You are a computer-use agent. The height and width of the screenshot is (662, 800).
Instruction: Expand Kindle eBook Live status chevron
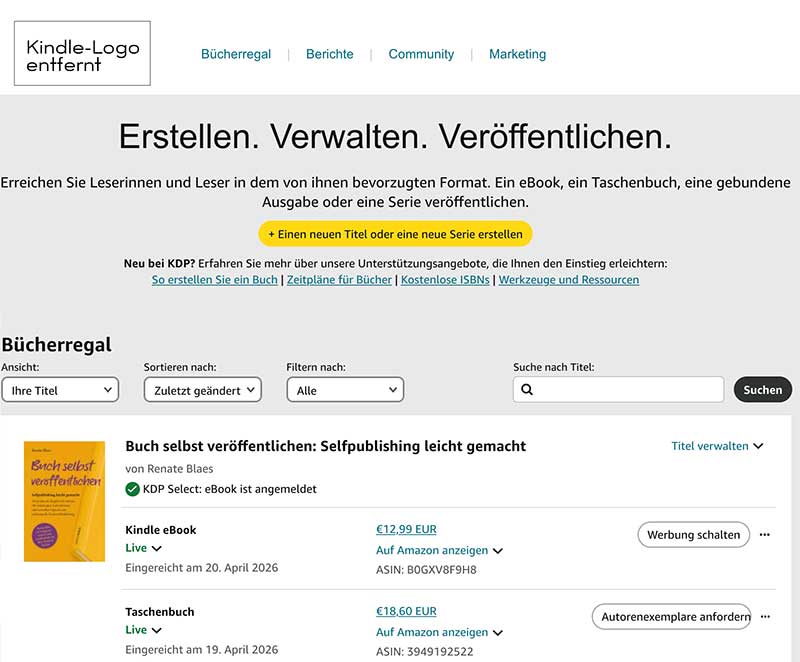pyautogui.click(x=157, y=548)
